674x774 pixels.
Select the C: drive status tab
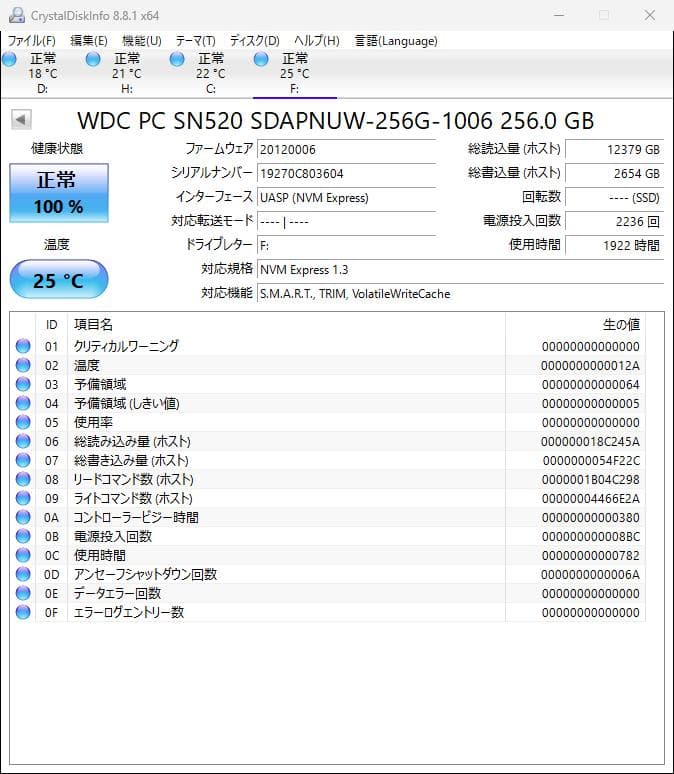[210, 74]
